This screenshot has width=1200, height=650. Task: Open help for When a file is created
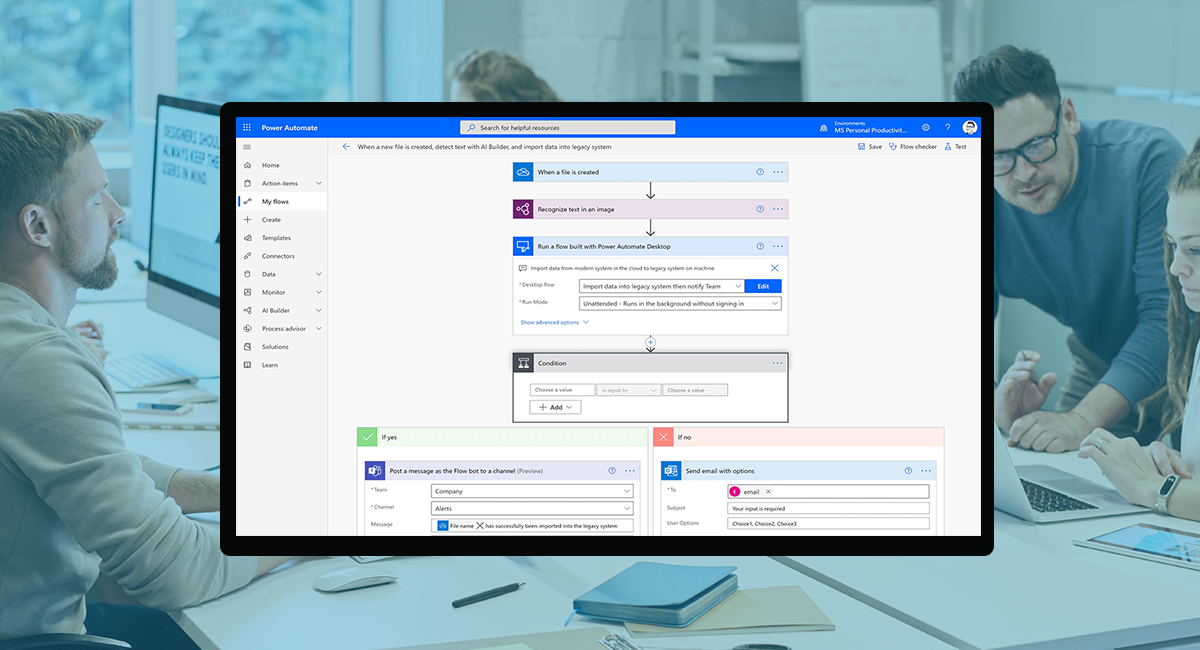760,172
